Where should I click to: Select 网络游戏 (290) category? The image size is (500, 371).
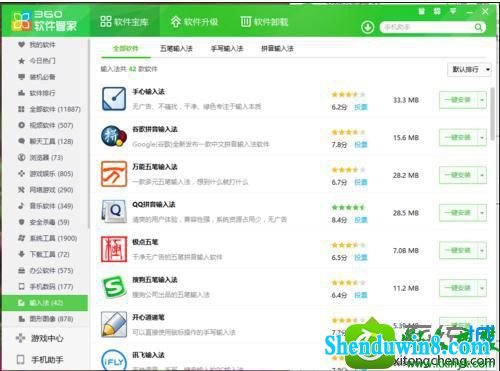pyautogui.click(x=45, y=190)
